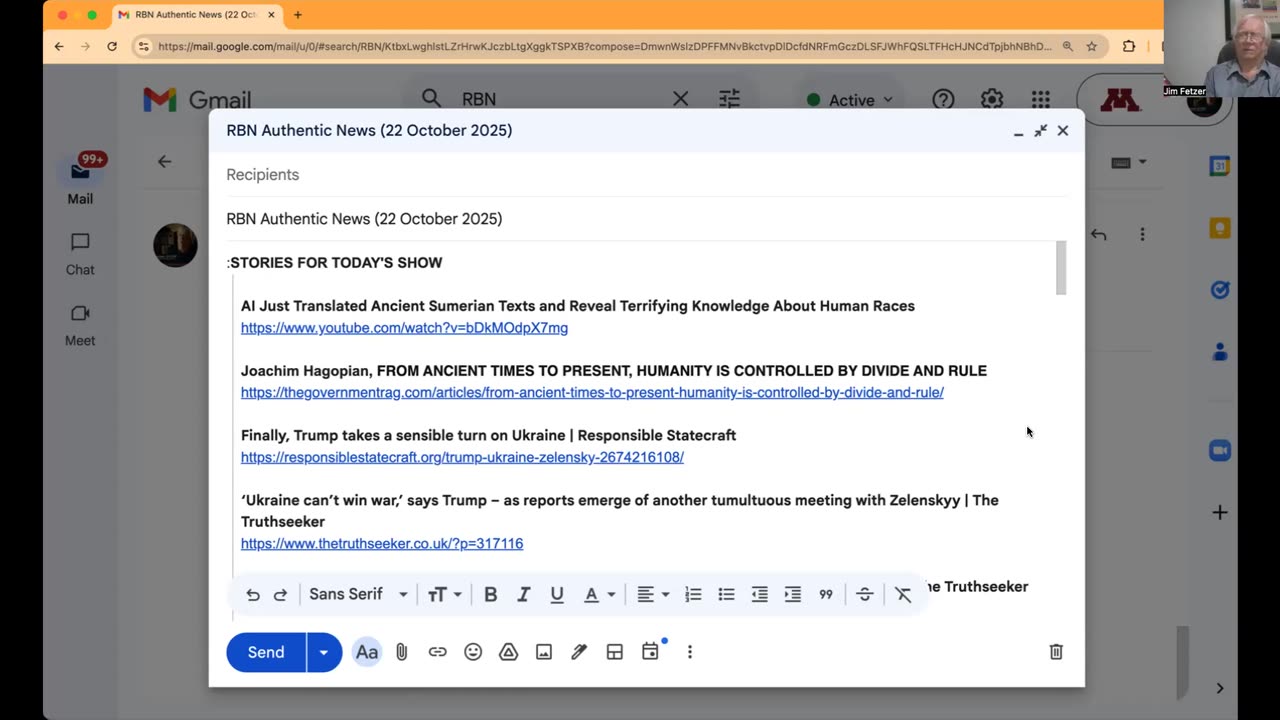Open more send options arrow

coord(324,652)
